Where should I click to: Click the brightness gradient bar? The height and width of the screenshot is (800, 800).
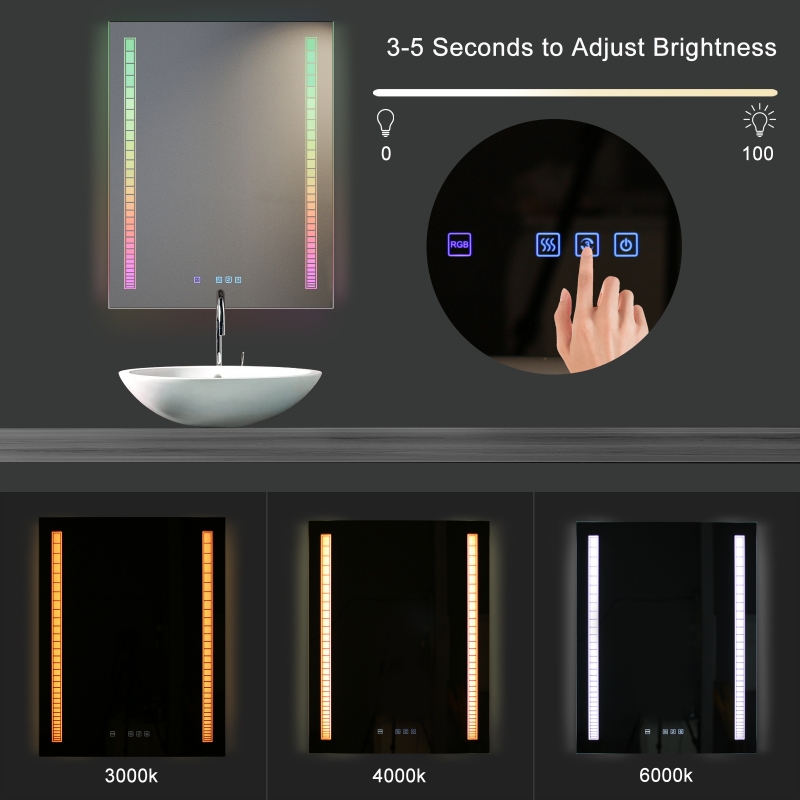[575, 93]
